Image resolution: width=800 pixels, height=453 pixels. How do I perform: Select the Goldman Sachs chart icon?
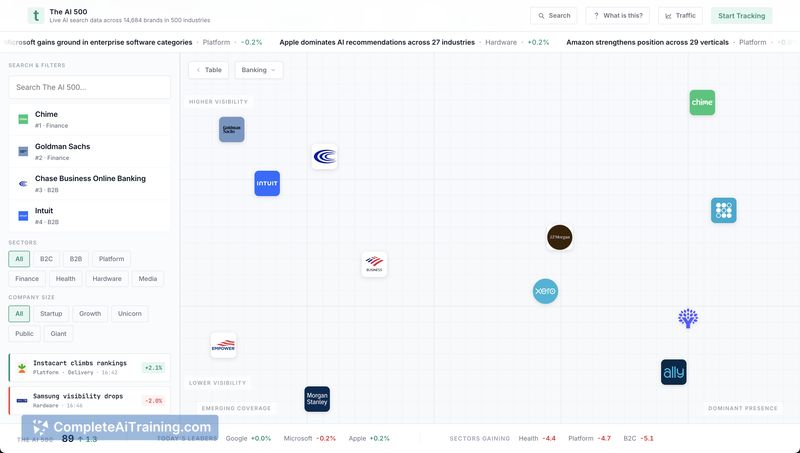click(x=232, y=130)
